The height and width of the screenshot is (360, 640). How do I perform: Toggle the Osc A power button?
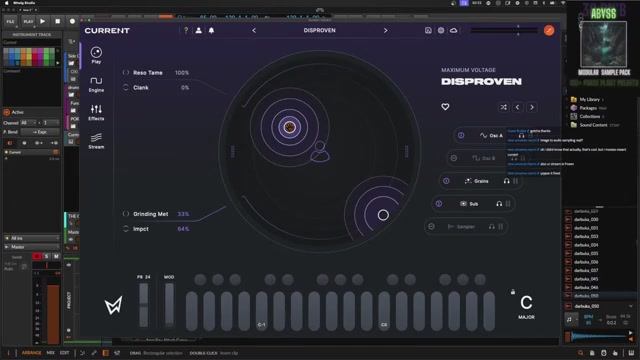461,135
